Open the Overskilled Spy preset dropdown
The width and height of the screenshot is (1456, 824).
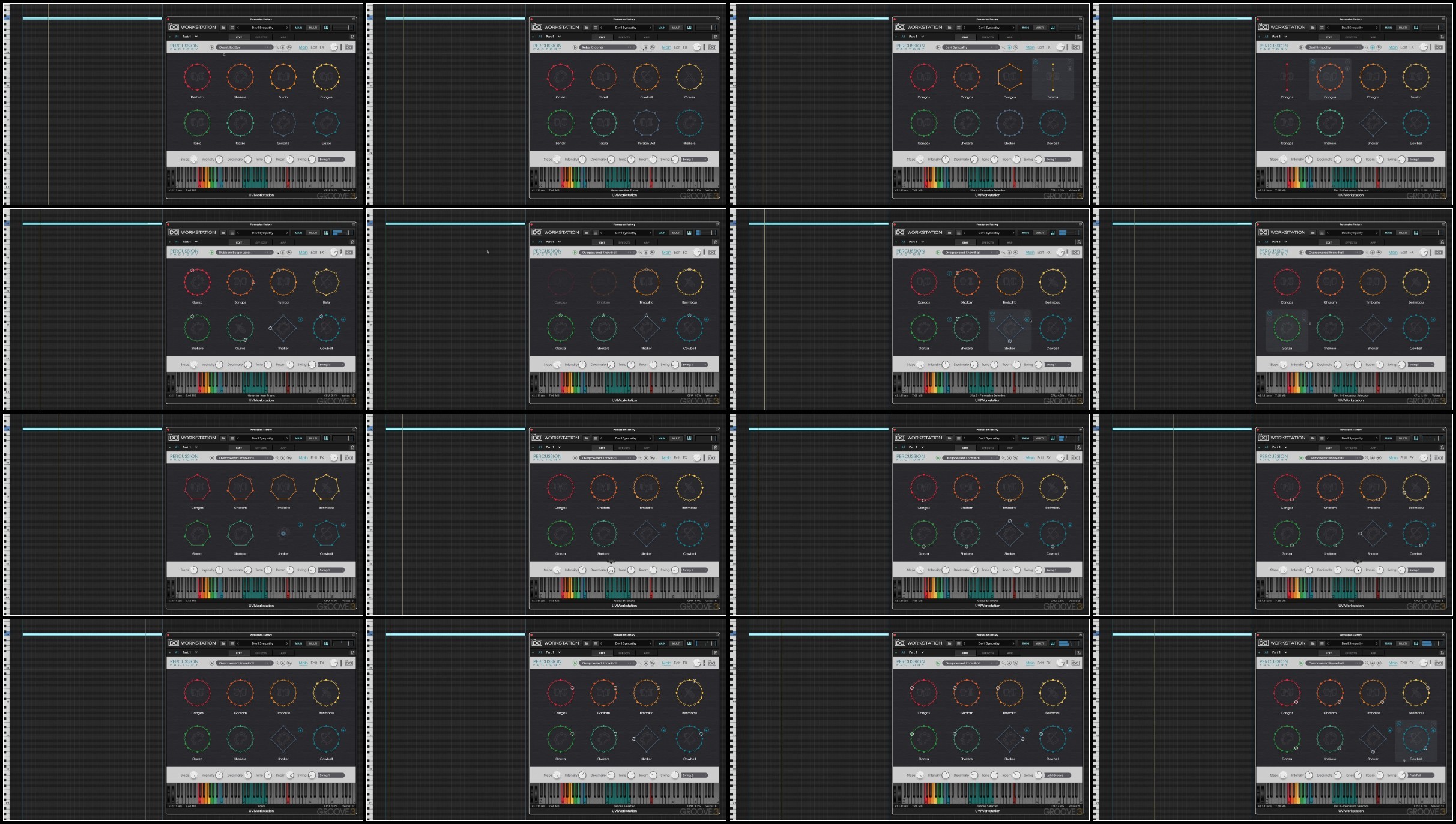(244, 47)
